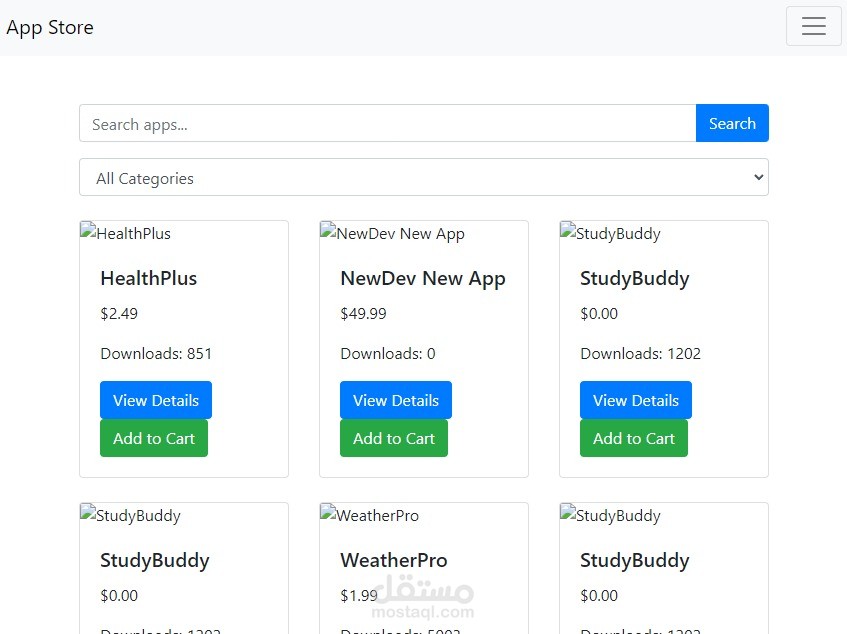This screenshot has height=634, width=847.
Task: Add NewDev New App to cart
Action: click(394, 438)
